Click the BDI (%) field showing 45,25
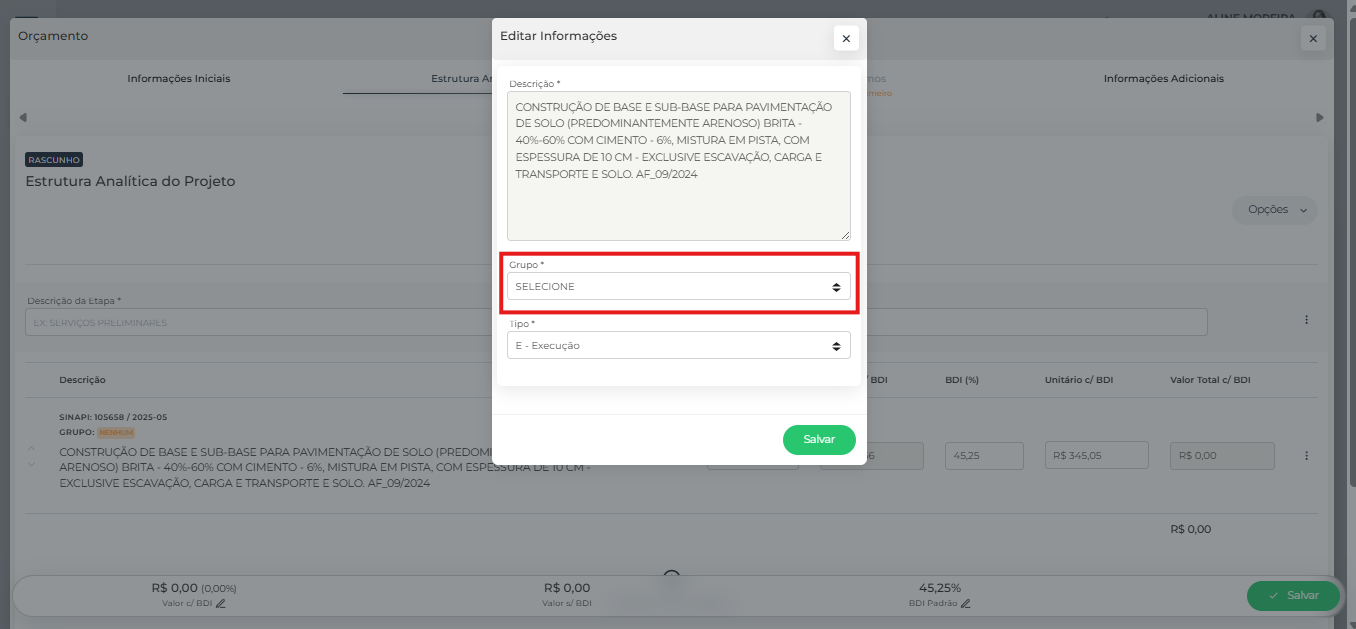The height and width of the screenshot is (629, 1356). (x=984, y=456)
